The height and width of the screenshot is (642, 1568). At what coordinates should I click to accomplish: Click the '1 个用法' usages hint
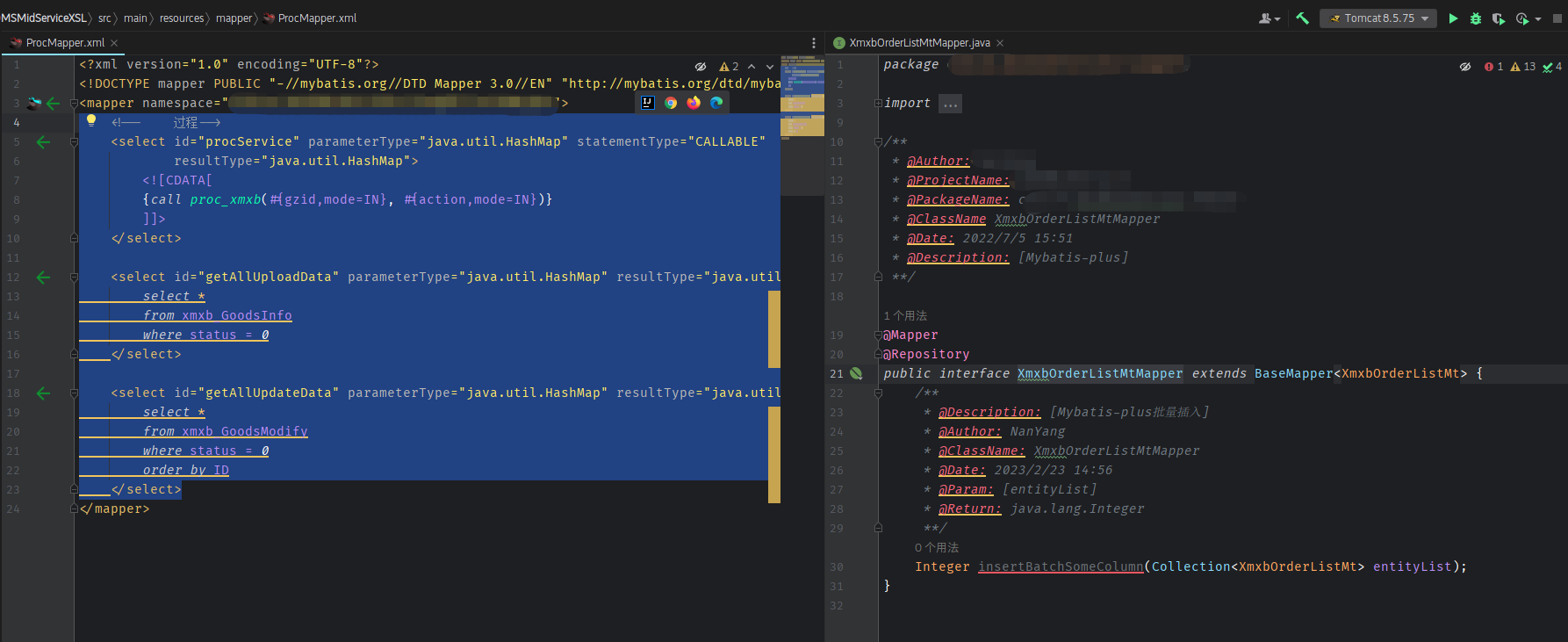[905, 315]
